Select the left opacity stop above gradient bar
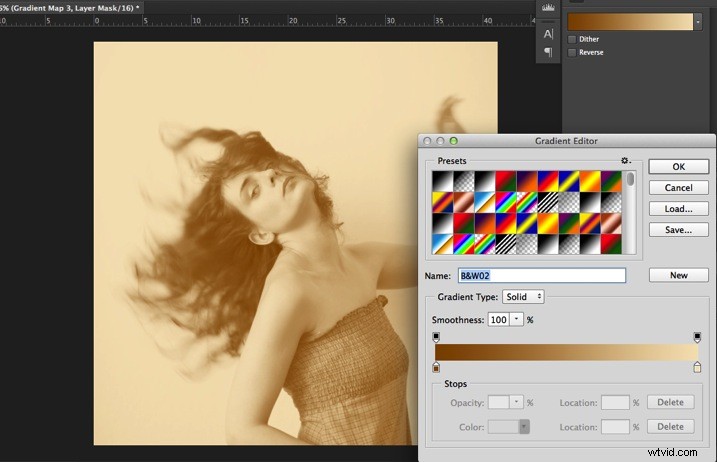 (436, 338)
